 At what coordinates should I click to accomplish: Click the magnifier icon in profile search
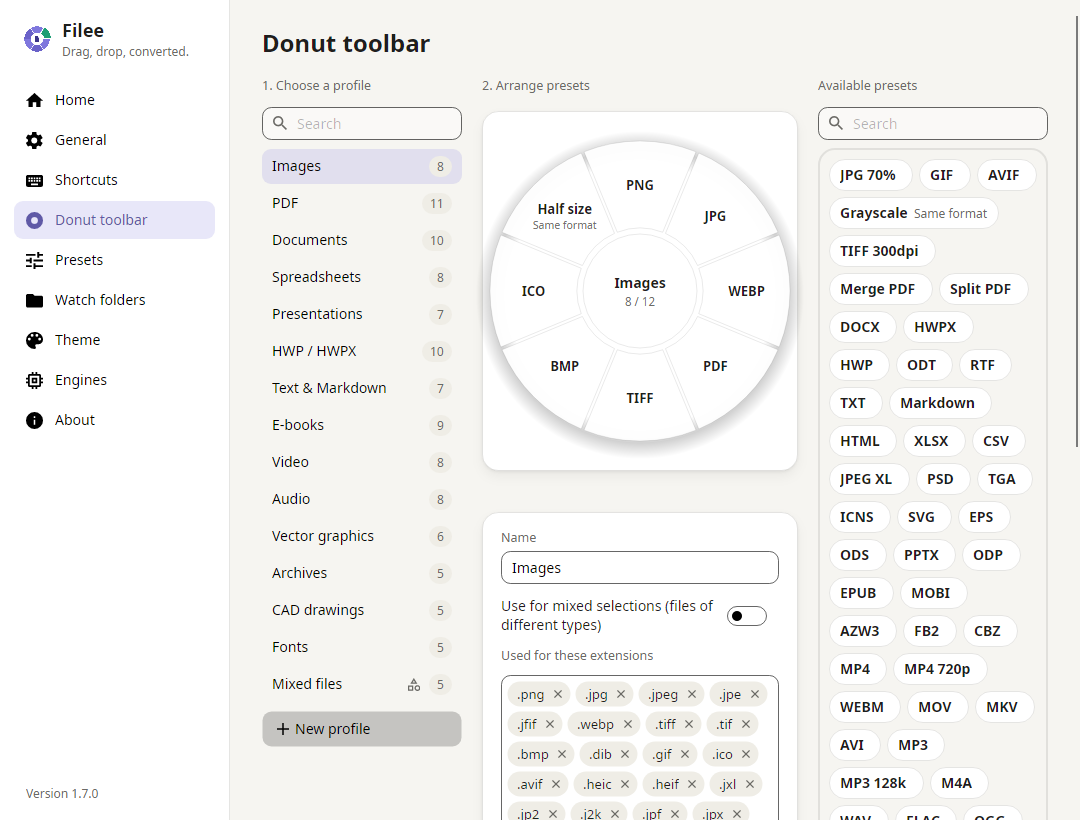tap(280, 123)
